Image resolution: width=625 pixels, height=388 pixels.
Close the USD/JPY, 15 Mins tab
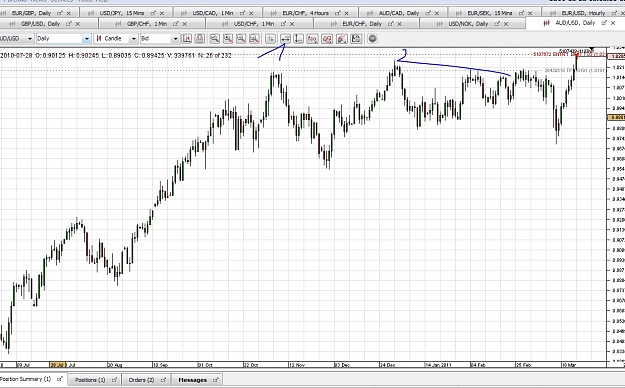pos(162,13)
